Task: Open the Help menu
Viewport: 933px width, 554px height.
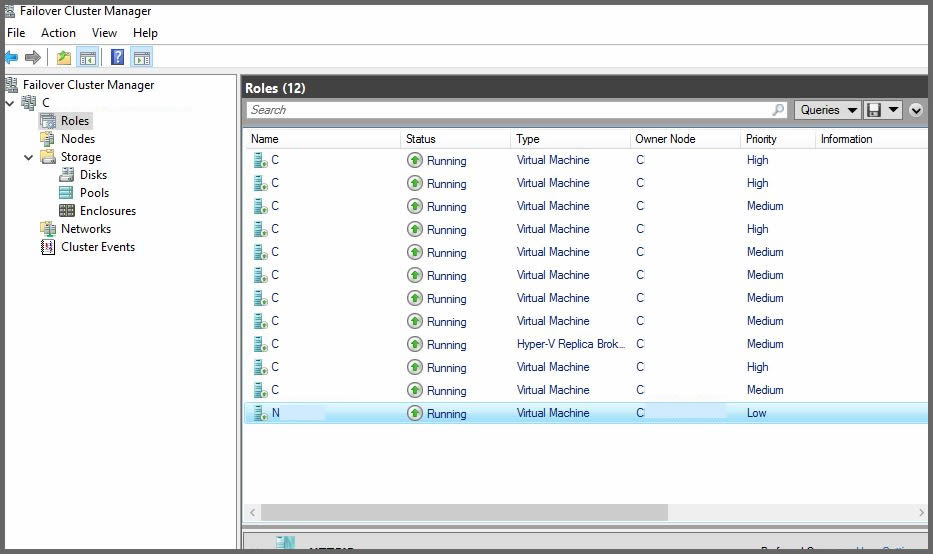Action: coord(145,33)
